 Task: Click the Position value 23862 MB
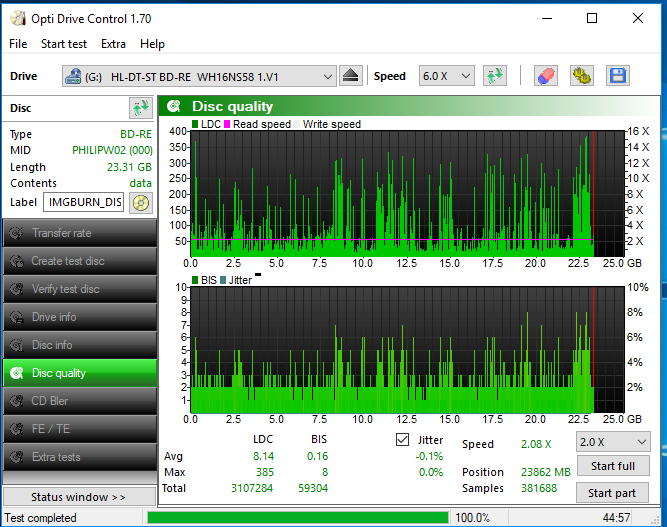pyautogui.click(x=546, y=472)
